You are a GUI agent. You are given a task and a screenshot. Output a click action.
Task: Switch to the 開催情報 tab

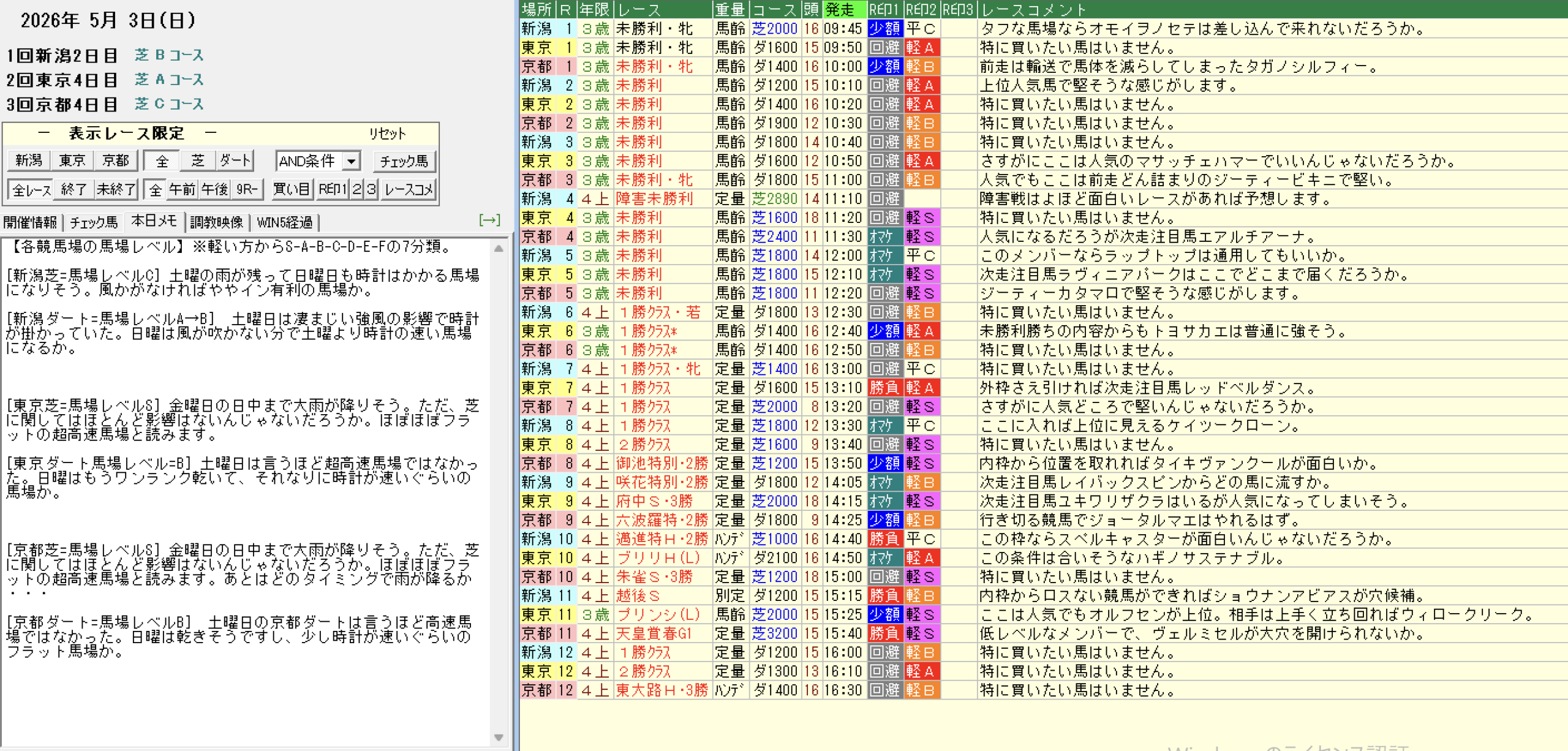[30, 222]
